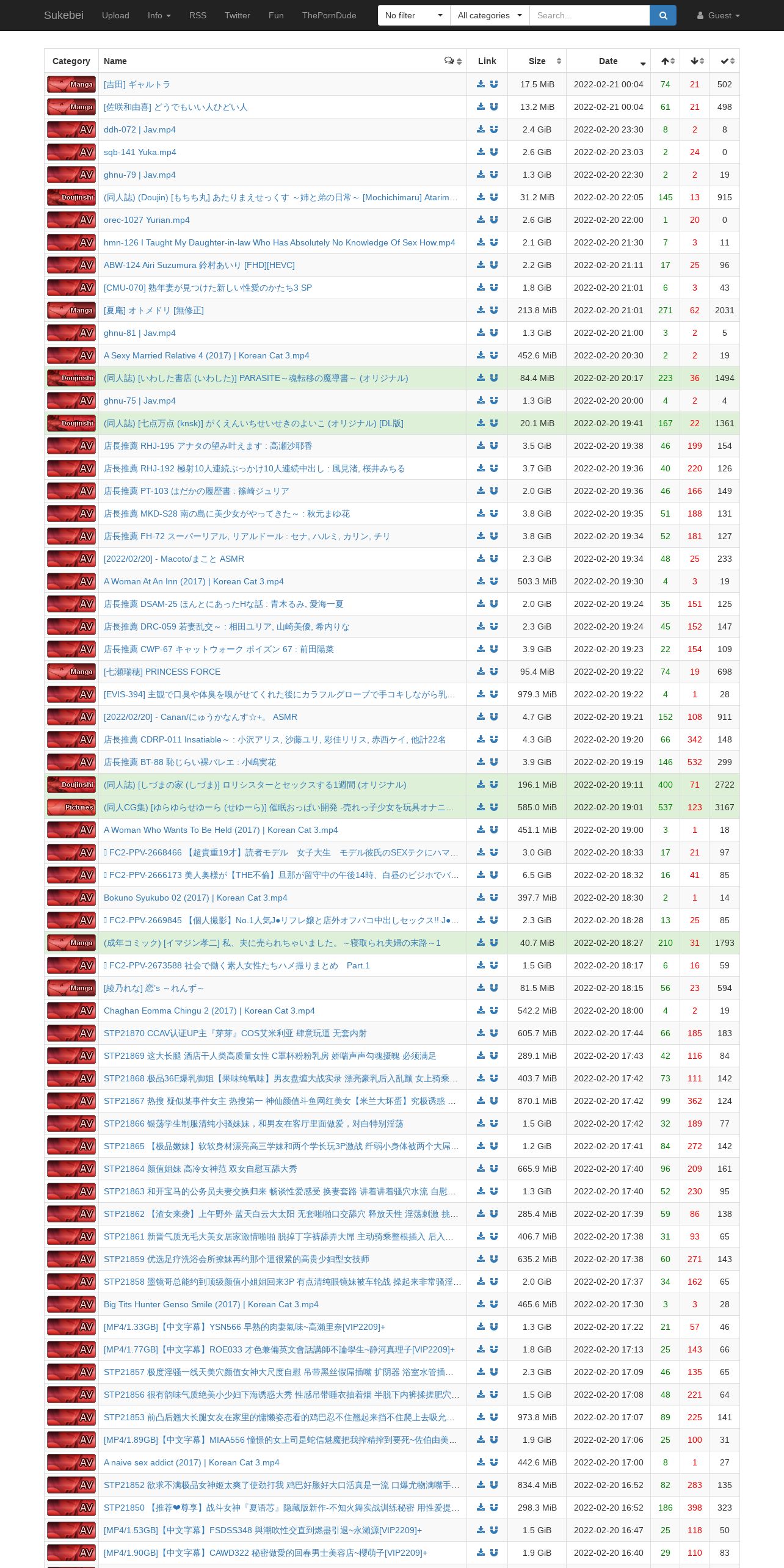Viewport: 784px width, 1568px height.
Task: Sort by completed downloads checkmark column
Action: click(x=725, y=61)
